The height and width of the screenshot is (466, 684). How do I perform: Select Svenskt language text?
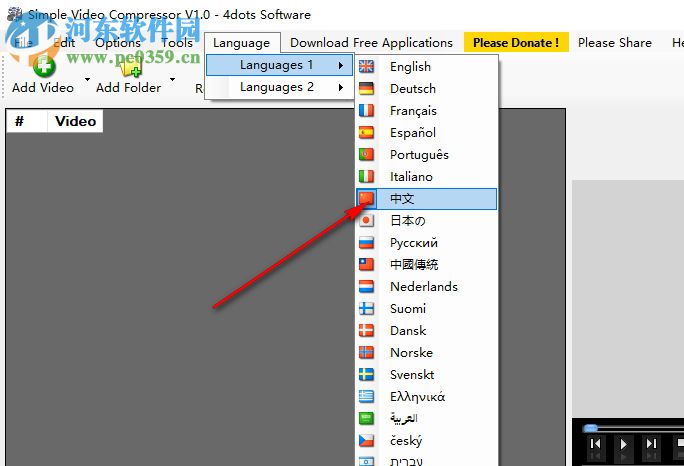[412, 374]
